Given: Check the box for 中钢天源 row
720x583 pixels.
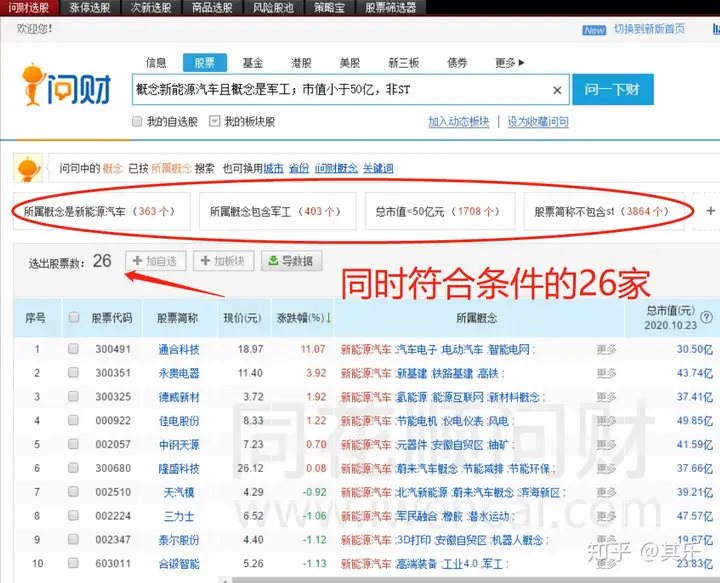Looking at the screenshot, I should point(73,444).
